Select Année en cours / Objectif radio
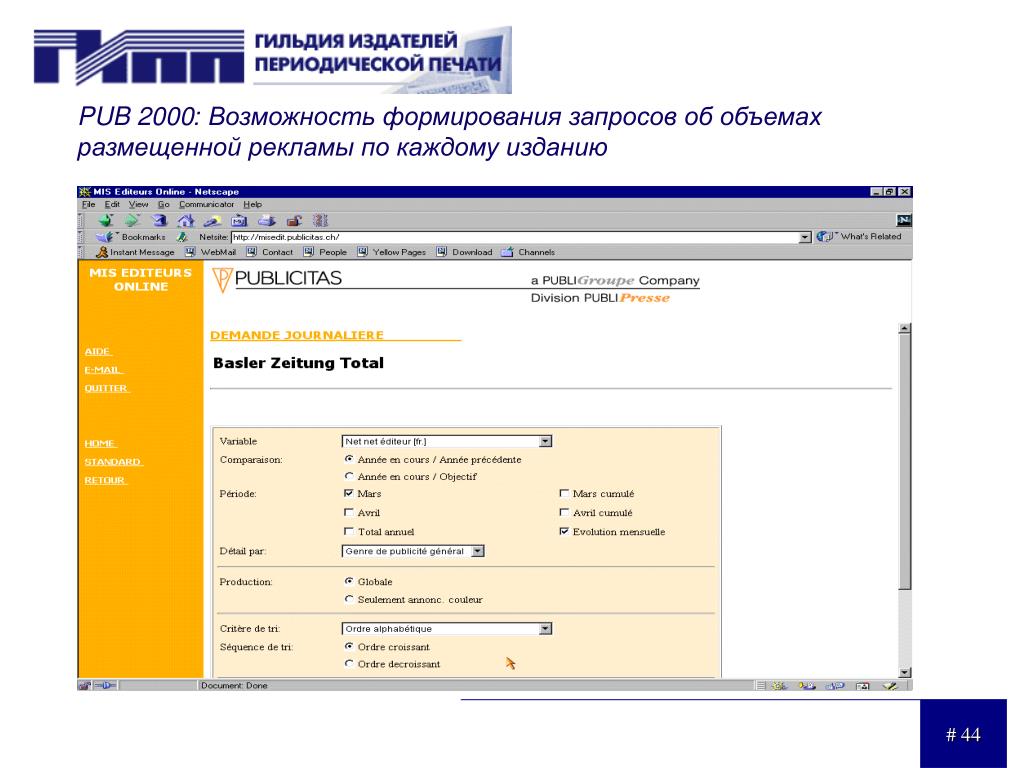The width and height of the screenshot is (1024, 768). coord(349,476)
